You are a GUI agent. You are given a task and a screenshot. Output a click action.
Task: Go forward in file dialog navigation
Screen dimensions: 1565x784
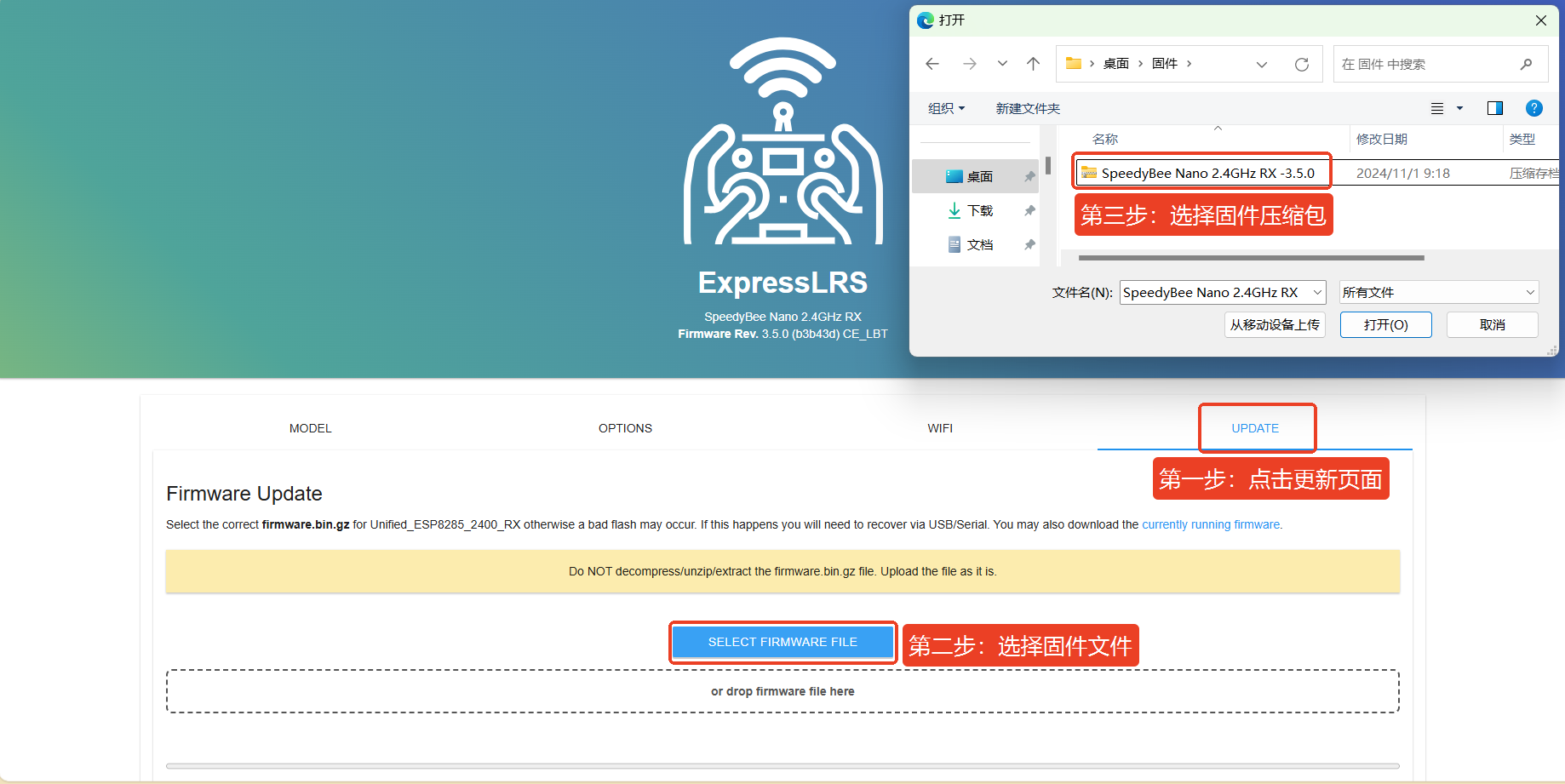pyautogui.click(x=970, y=64)
